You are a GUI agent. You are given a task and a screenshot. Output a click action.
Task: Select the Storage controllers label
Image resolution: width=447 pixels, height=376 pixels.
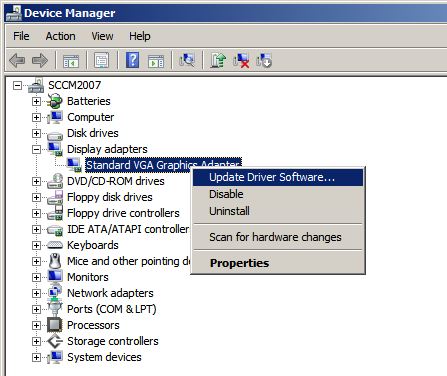[x=113, y=341]
